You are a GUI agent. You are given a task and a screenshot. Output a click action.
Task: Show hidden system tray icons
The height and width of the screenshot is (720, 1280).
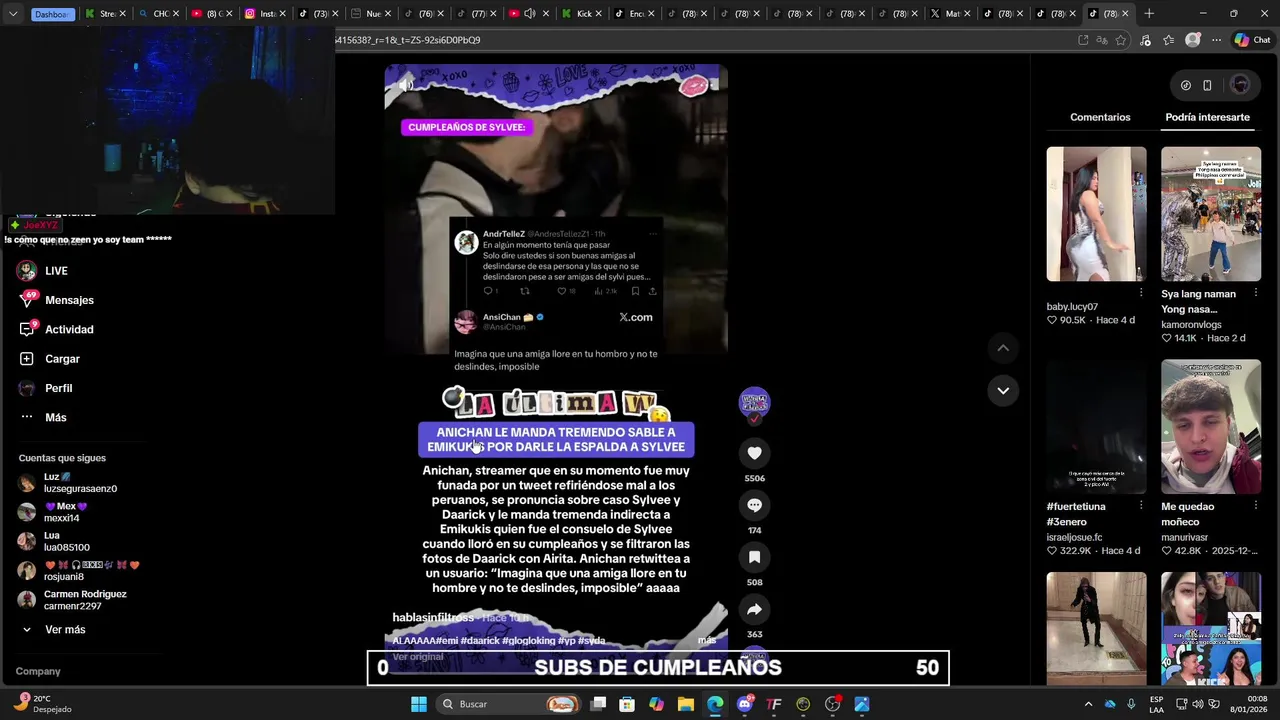point(1088,704)
